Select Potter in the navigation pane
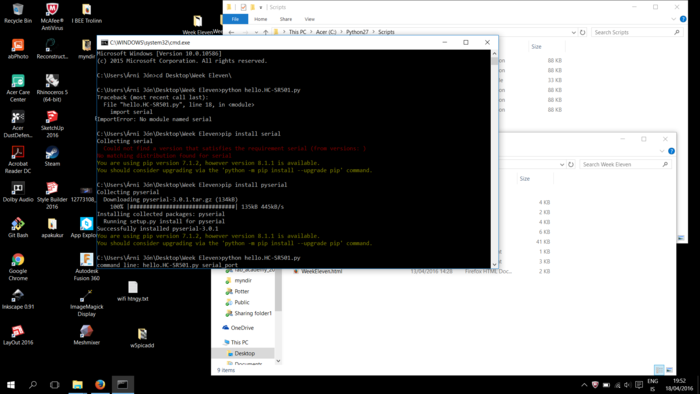The image size is (700, 394). coord(242,291)
